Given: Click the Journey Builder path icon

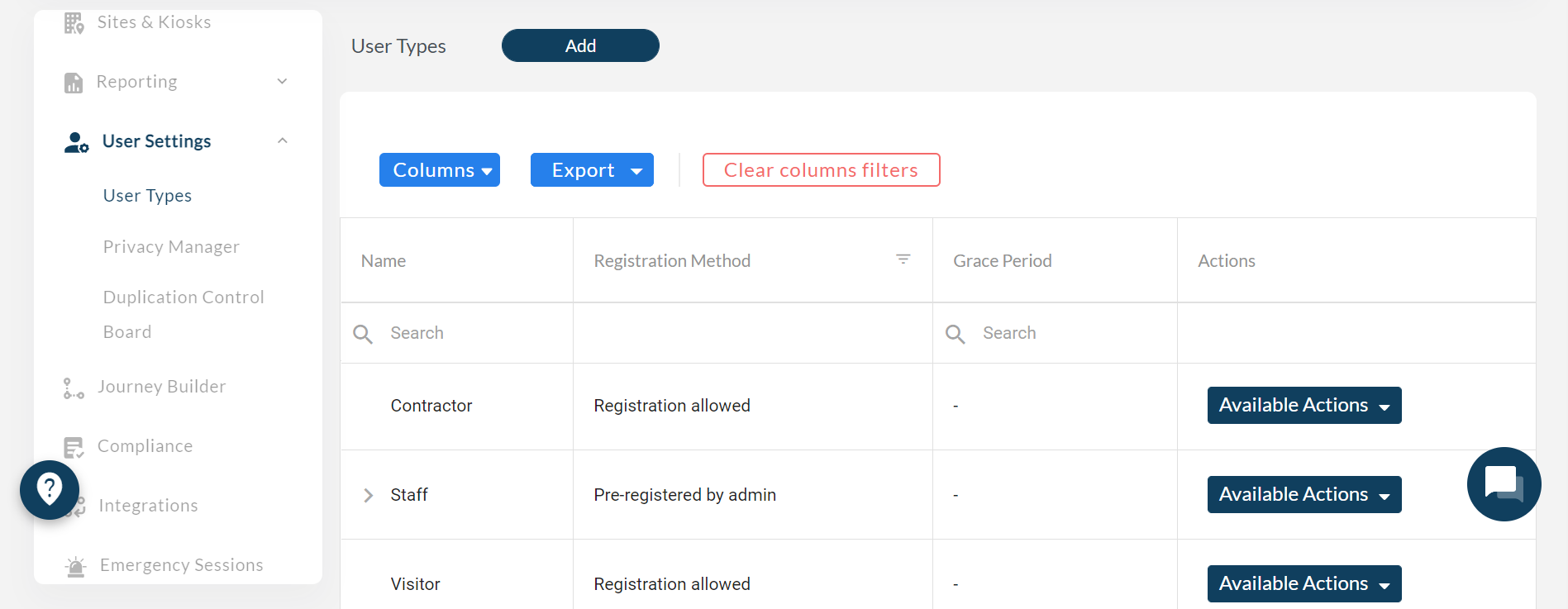Looking at the screenshot, I should click(x=74, y=388).
